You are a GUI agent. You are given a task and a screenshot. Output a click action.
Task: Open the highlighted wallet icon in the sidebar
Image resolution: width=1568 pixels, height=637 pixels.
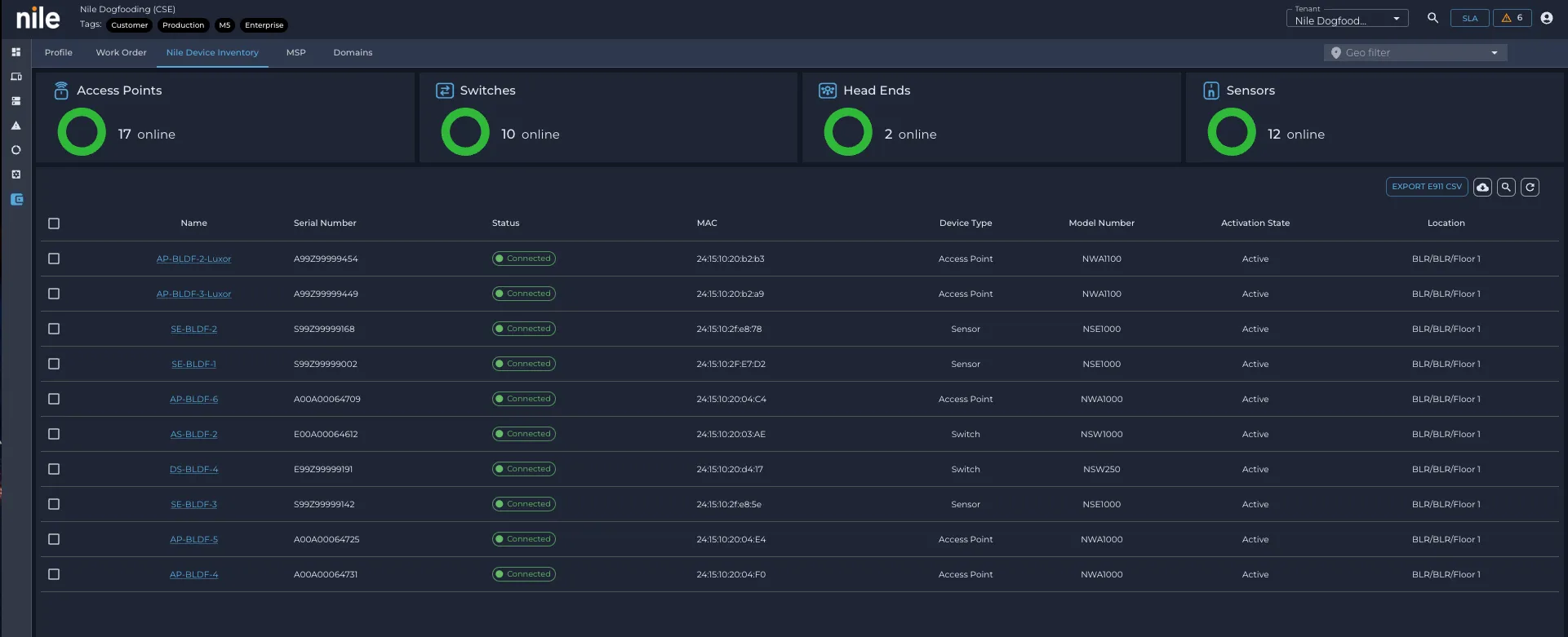point(16,199)
